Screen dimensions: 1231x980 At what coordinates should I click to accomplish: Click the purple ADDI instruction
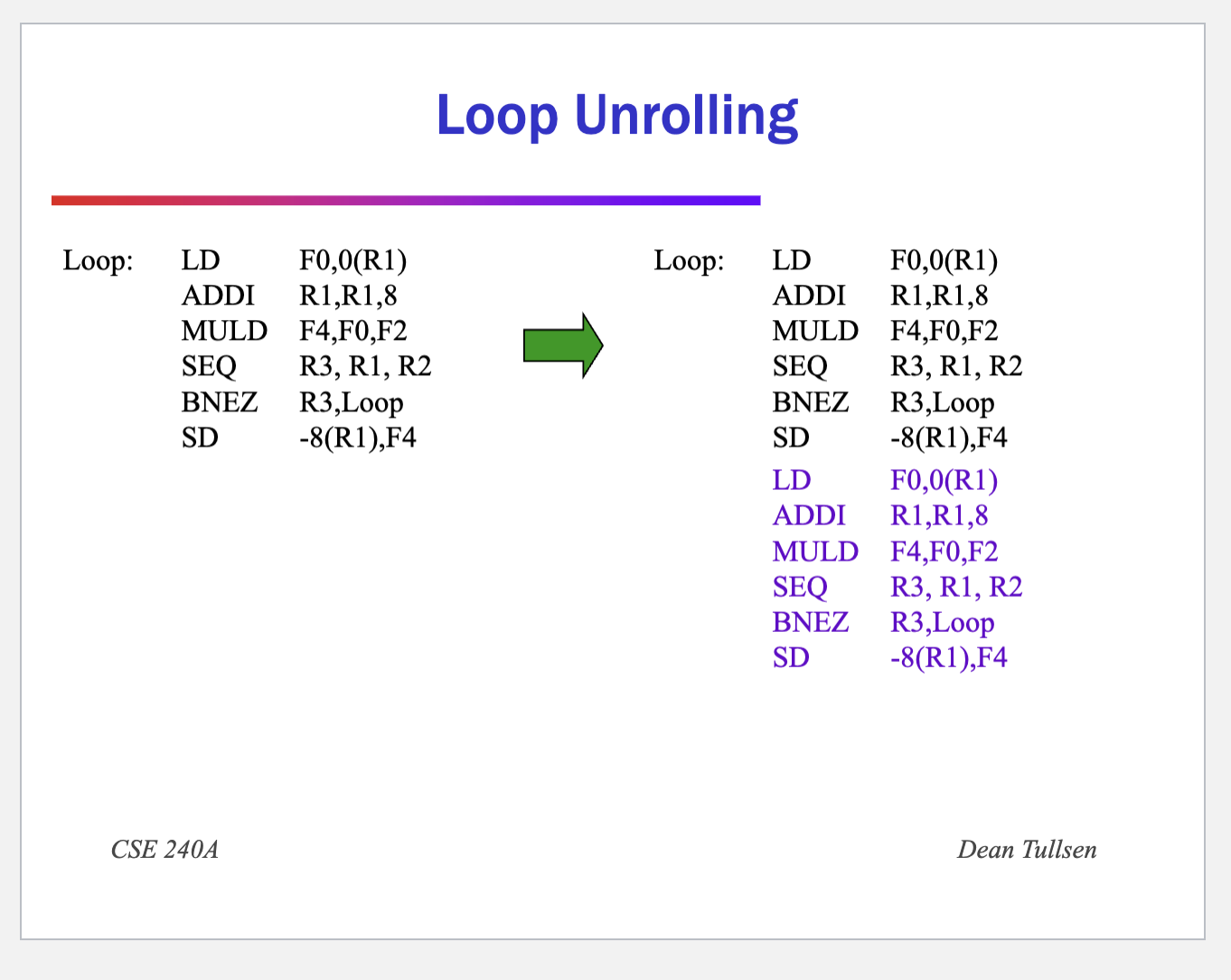809,515
